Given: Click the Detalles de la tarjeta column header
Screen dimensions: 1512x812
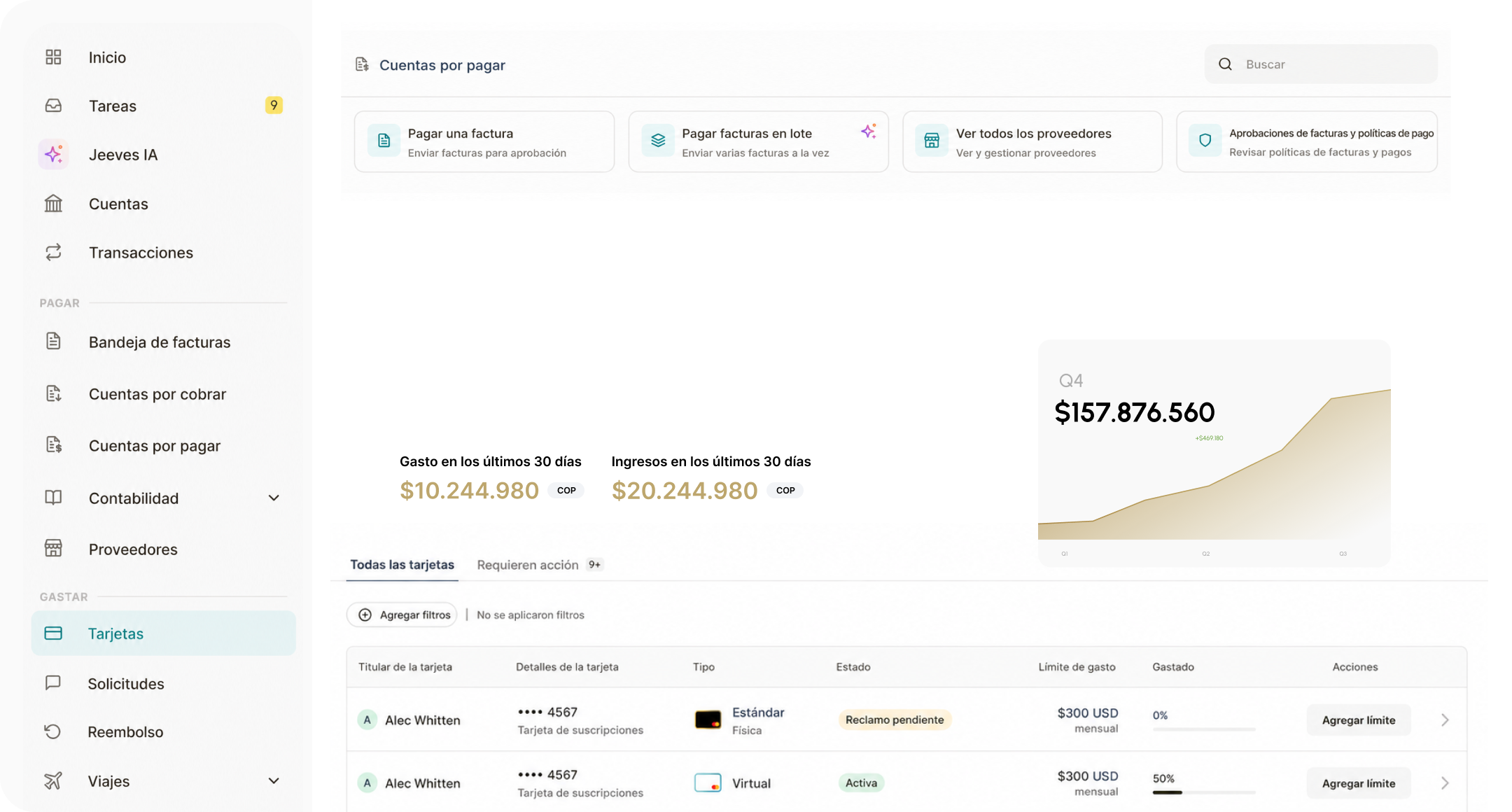Looking at the screenshot, I should coord(567,666).
